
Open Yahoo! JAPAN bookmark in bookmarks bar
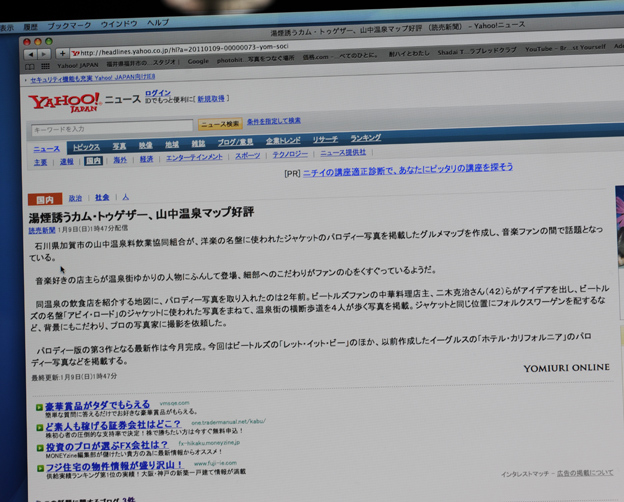coord(78,65)
